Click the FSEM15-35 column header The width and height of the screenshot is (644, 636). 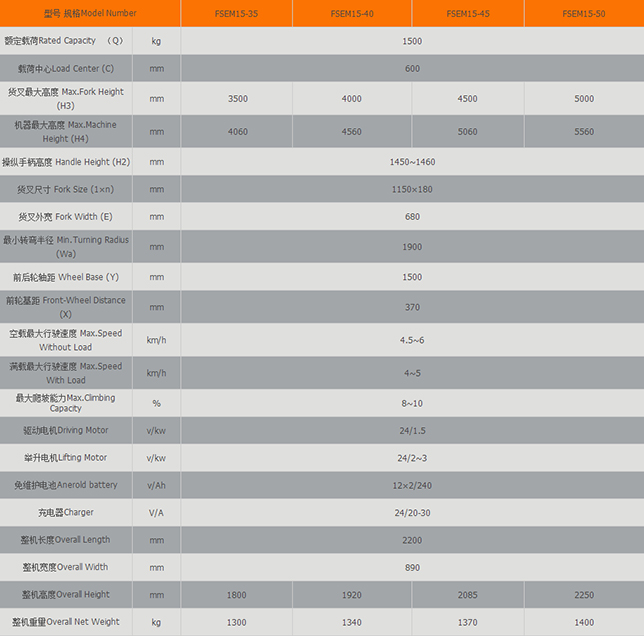pyautogui.click(x=237, y=14)
